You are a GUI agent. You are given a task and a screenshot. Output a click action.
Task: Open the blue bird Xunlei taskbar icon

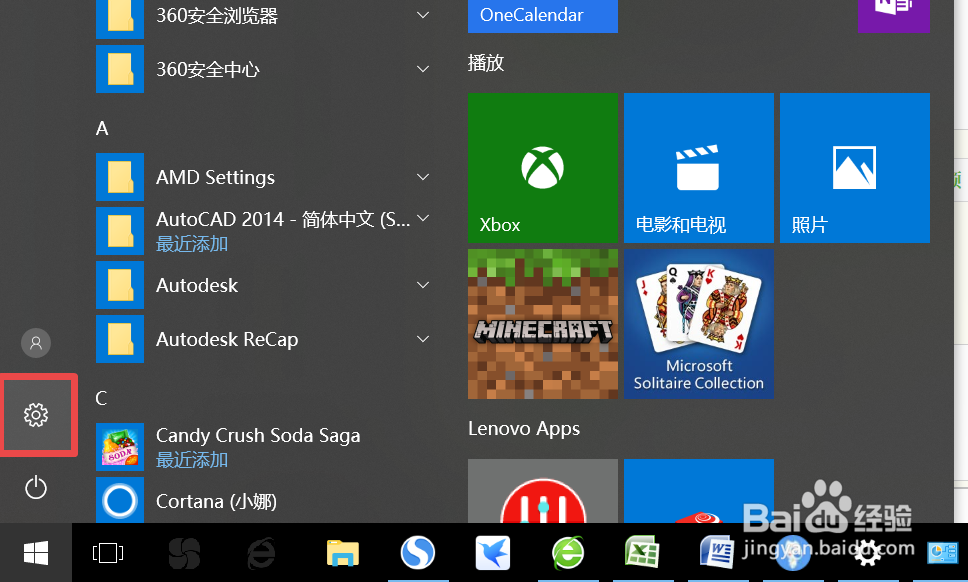tap(493, 552)
